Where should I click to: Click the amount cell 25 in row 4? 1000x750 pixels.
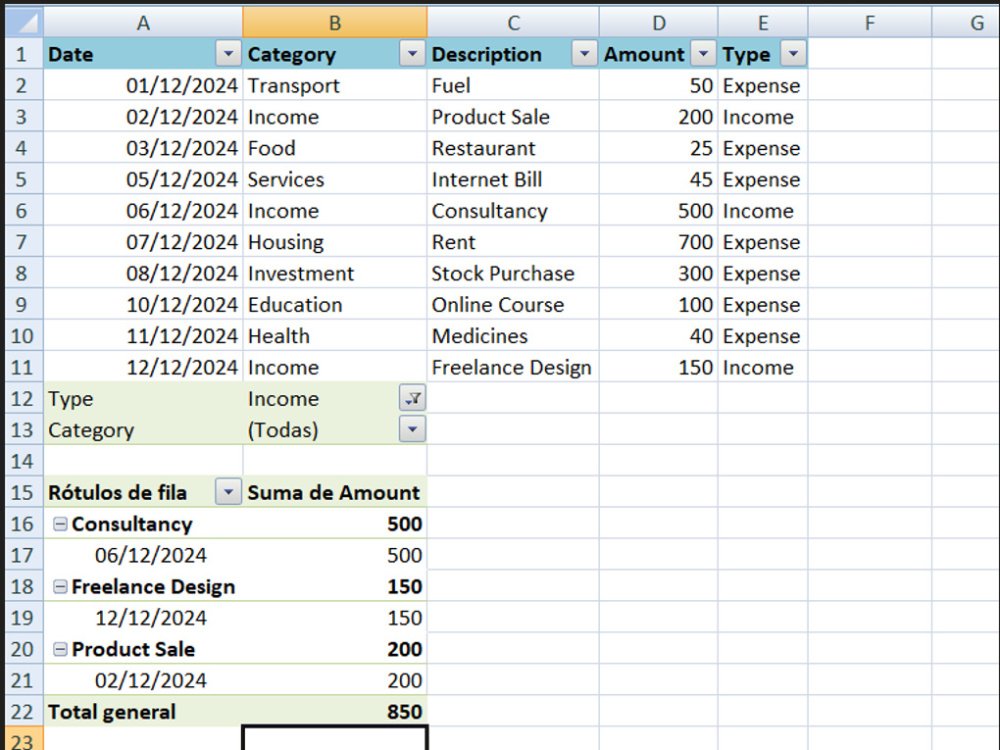tap(659, 148)
